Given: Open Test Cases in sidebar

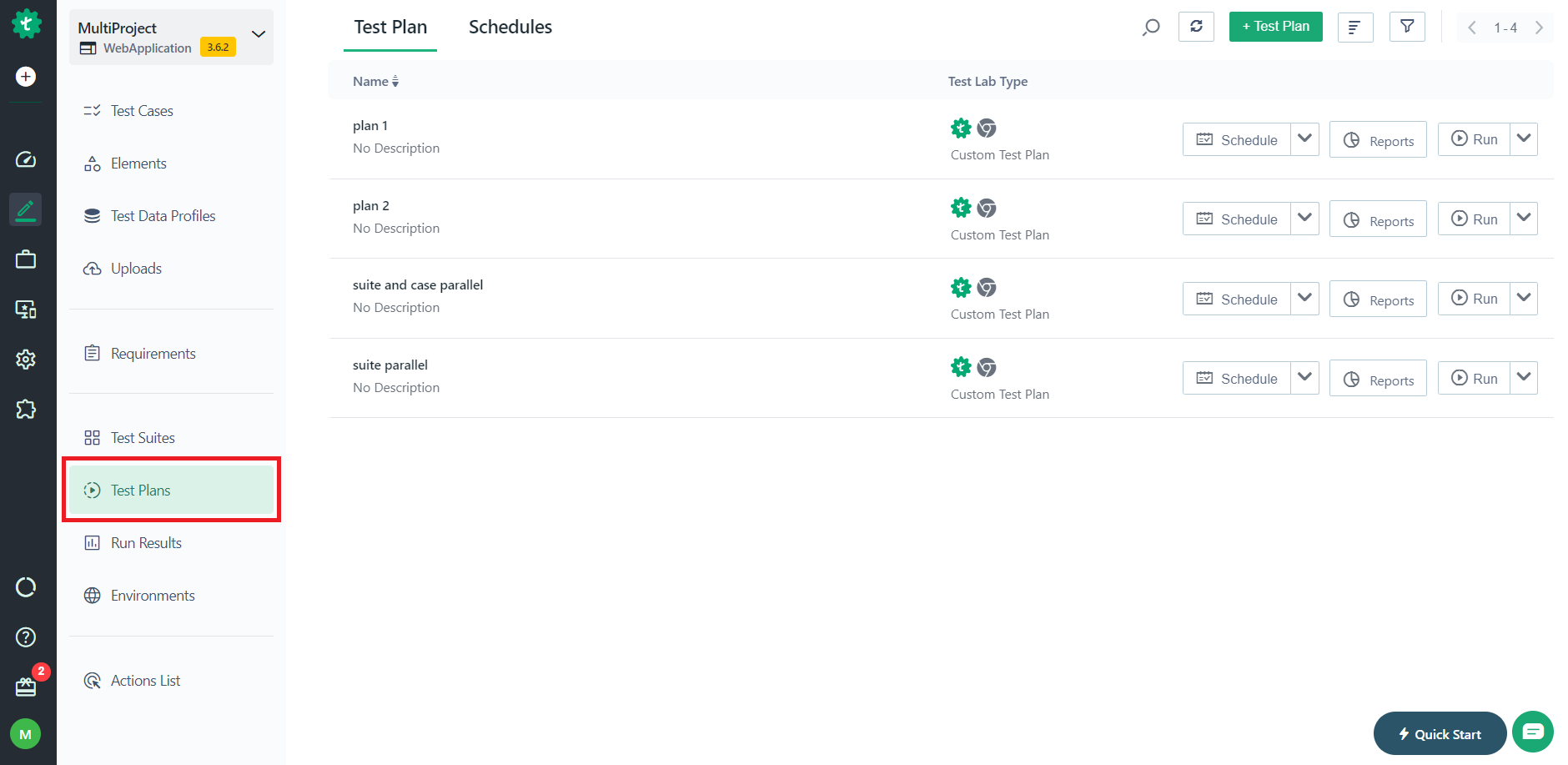Looking at the screenshot, I should pyautogui.click(x=171, y=111).
